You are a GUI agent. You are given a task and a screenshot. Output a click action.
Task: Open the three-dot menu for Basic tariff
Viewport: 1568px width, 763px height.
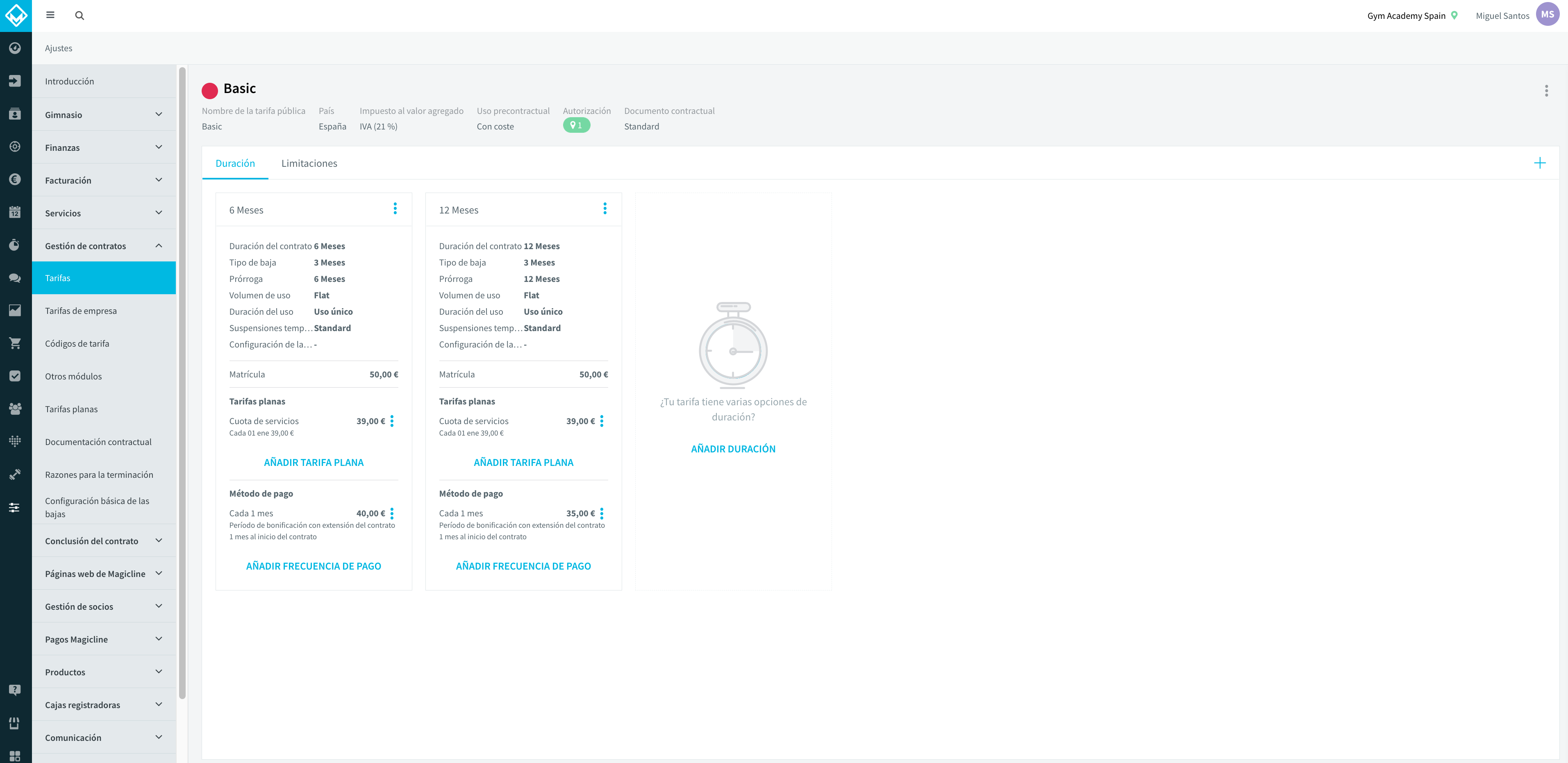[x=1546, y=91]
